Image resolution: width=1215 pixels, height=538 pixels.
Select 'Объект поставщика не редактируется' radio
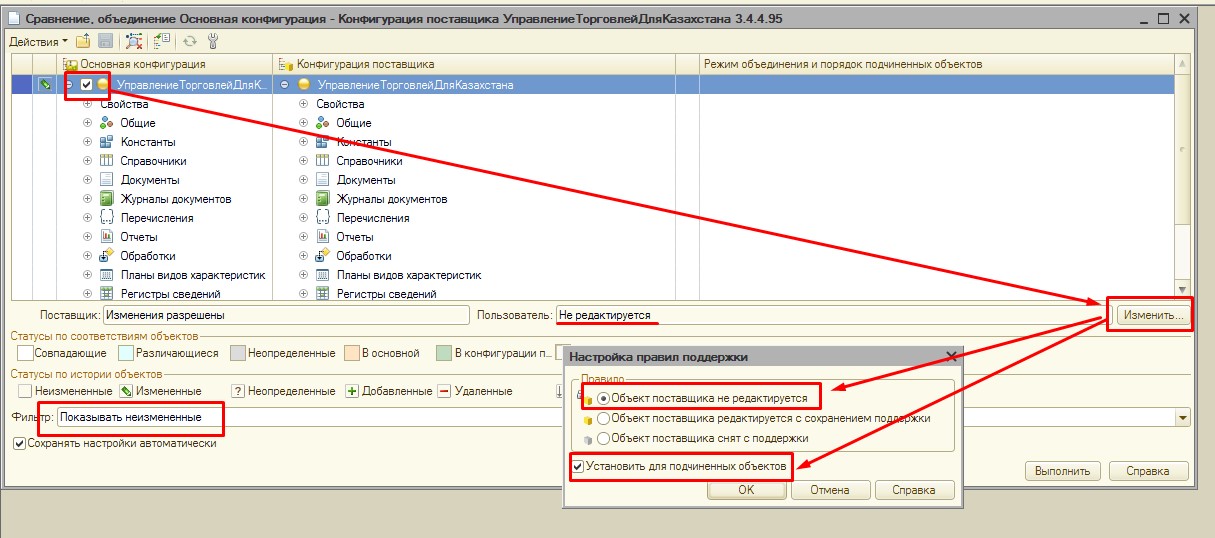click(x=602, y=398)
